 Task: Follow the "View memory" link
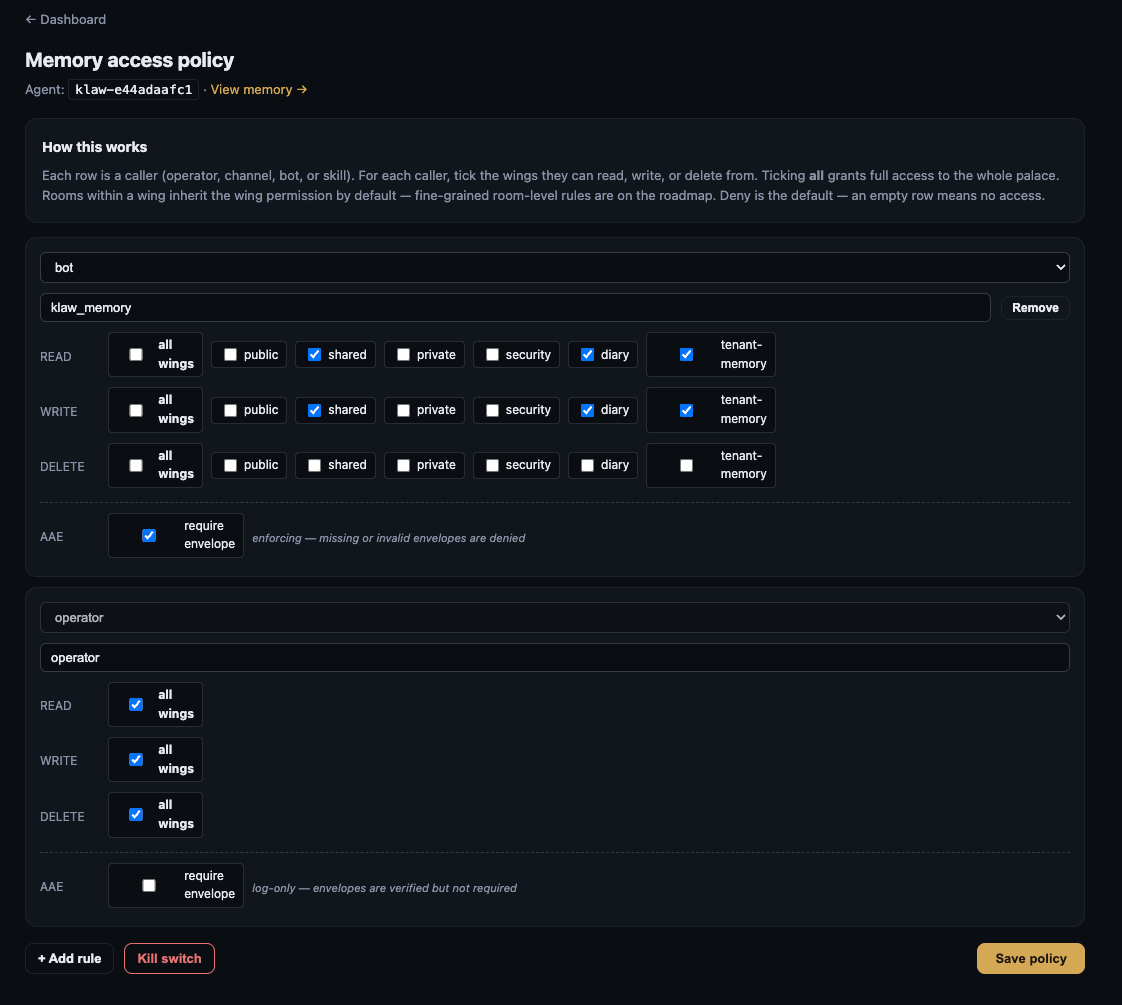pyautogui.click(x=251, y=89)
